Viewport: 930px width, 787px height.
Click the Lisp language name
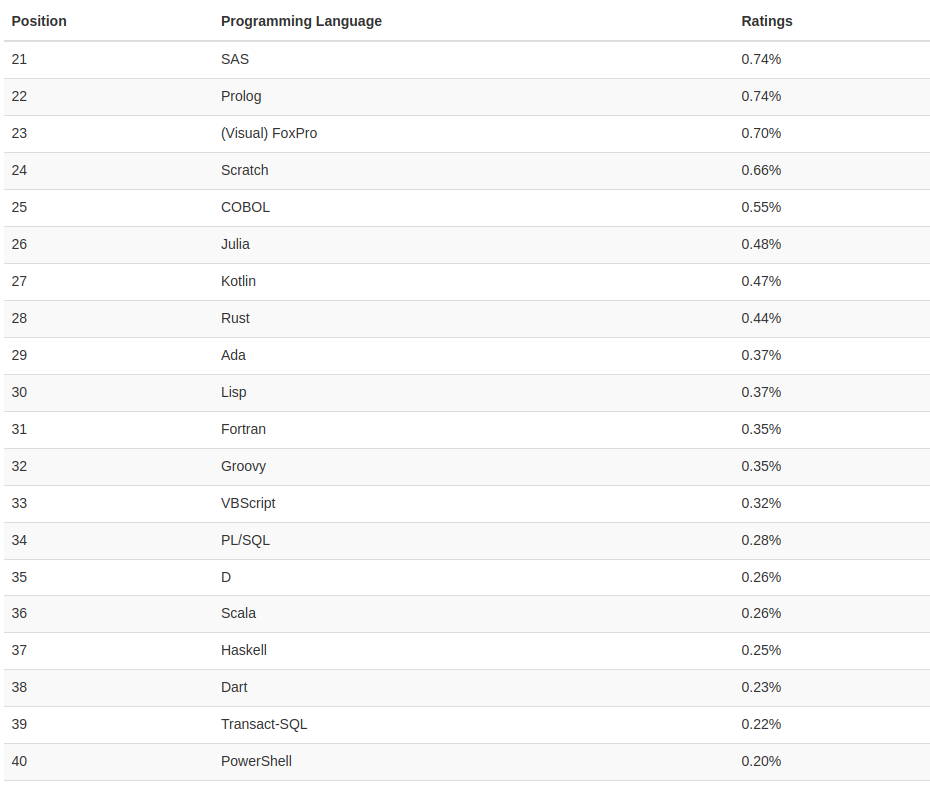click(x=233, y=392)
